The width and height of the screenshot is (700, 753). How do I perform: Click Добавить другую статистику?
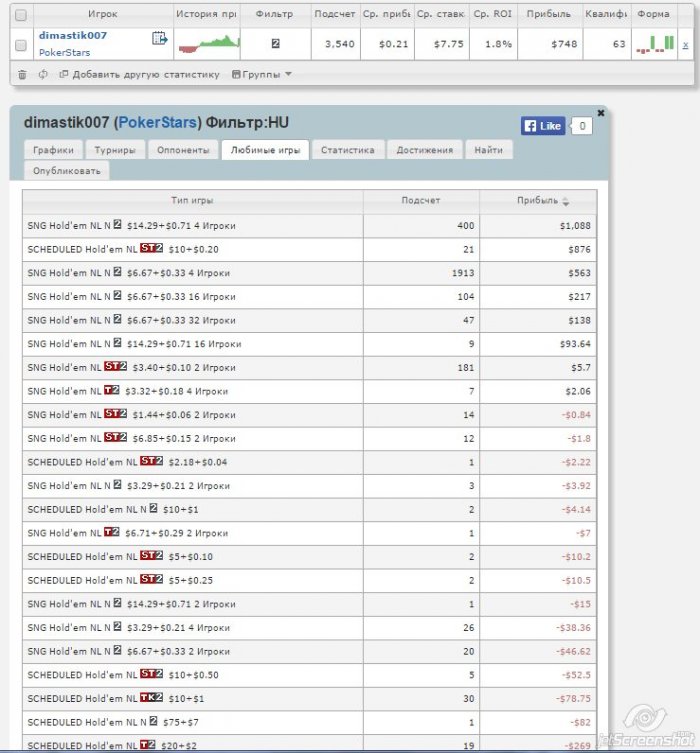[x=139, y=74]
